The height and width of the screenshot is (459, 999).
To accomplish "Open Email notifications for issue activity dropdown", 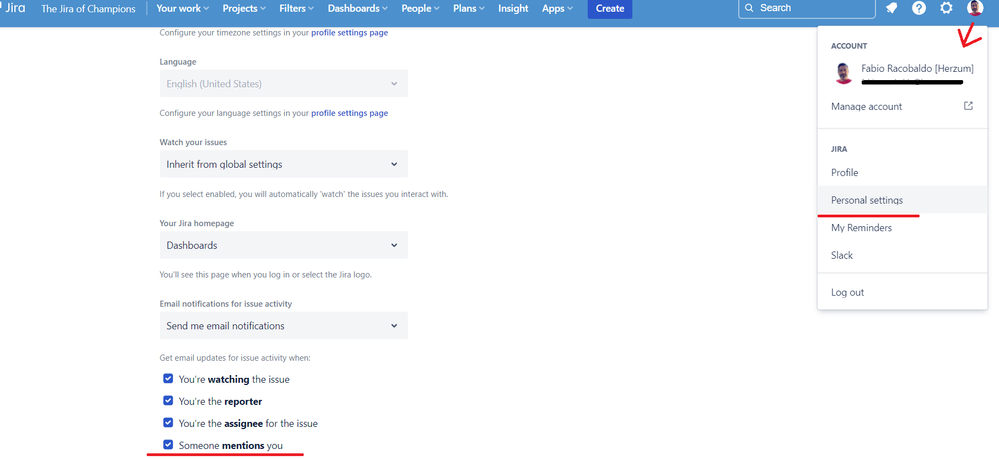I will tap(284, 326).
